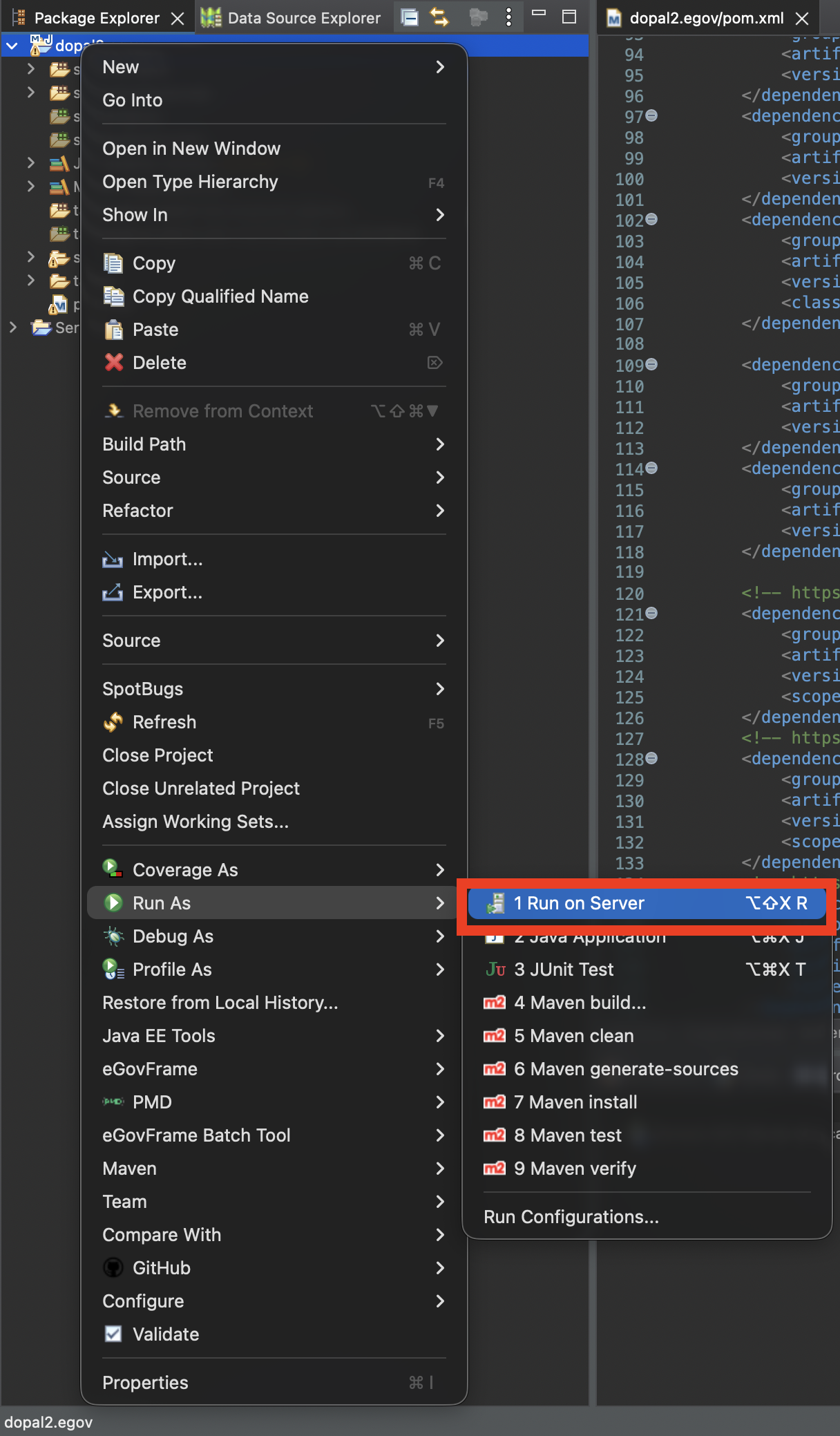The image size is (840, 1436).
Task: Open Java EE Tools submenu
Action: coord(274,1036)
